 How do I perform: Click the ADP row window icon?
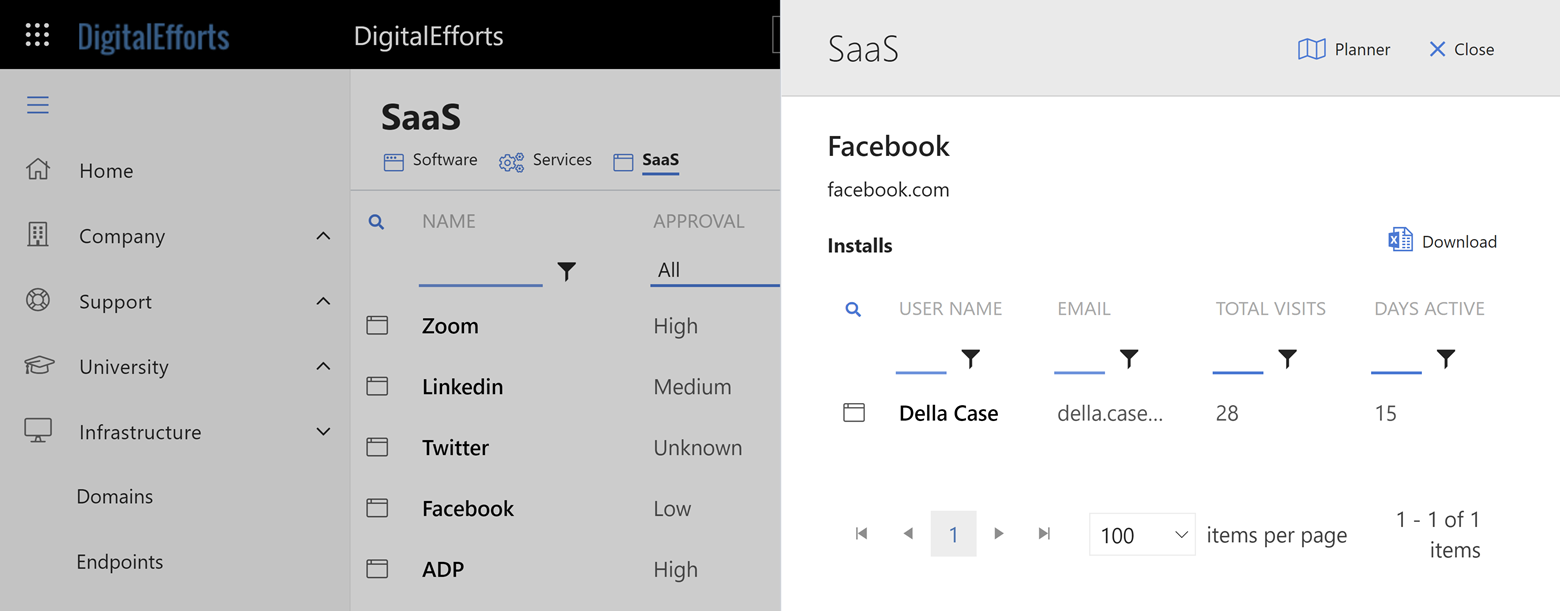tap(377, 570)
